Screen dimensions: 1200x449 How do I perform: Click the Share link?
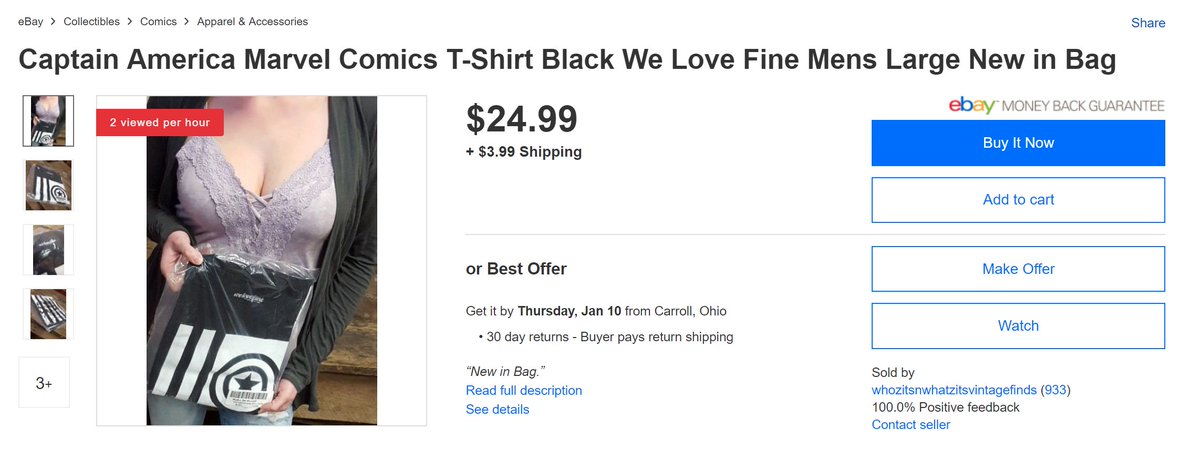coord(1148,23)
